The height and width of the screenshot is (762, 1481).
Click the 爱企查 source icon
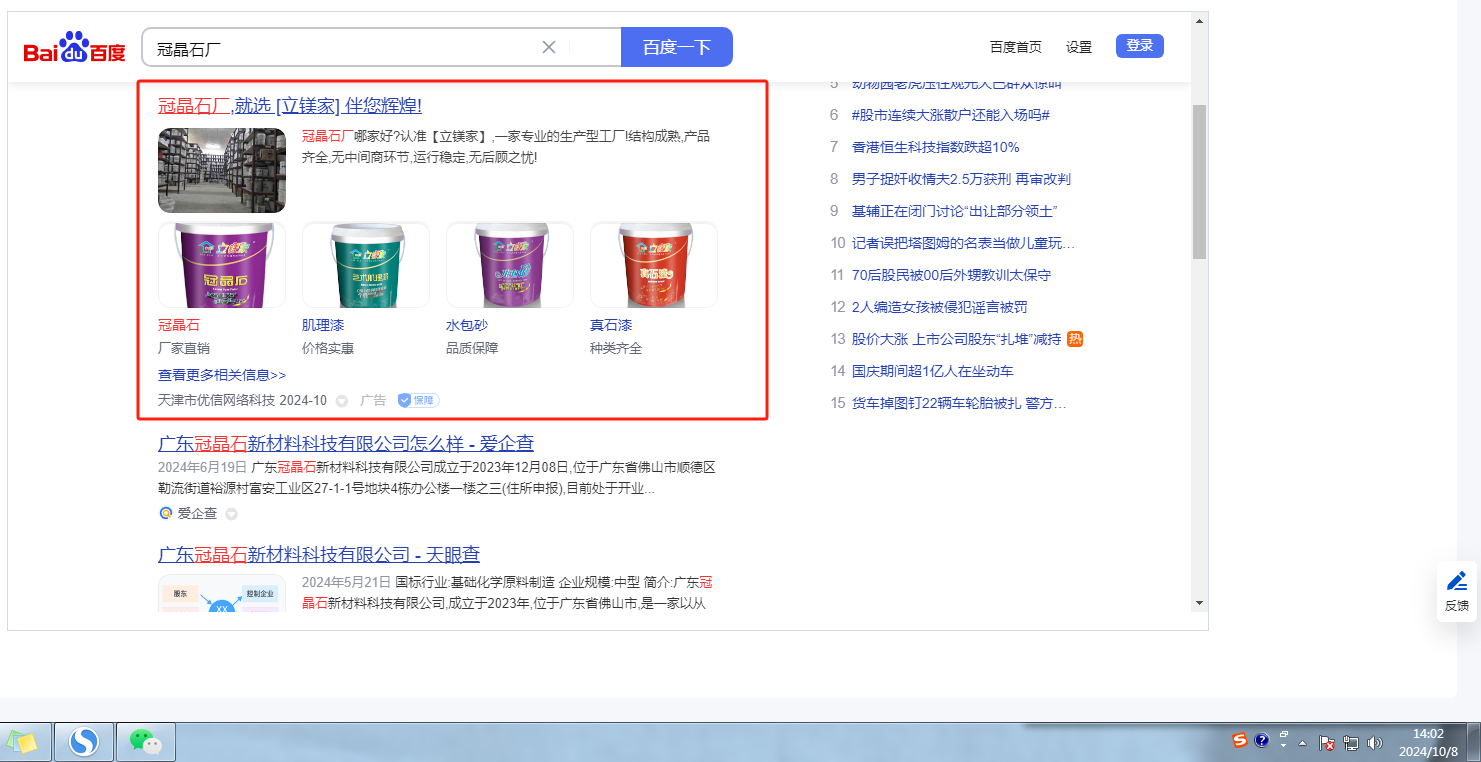(166, 513)
